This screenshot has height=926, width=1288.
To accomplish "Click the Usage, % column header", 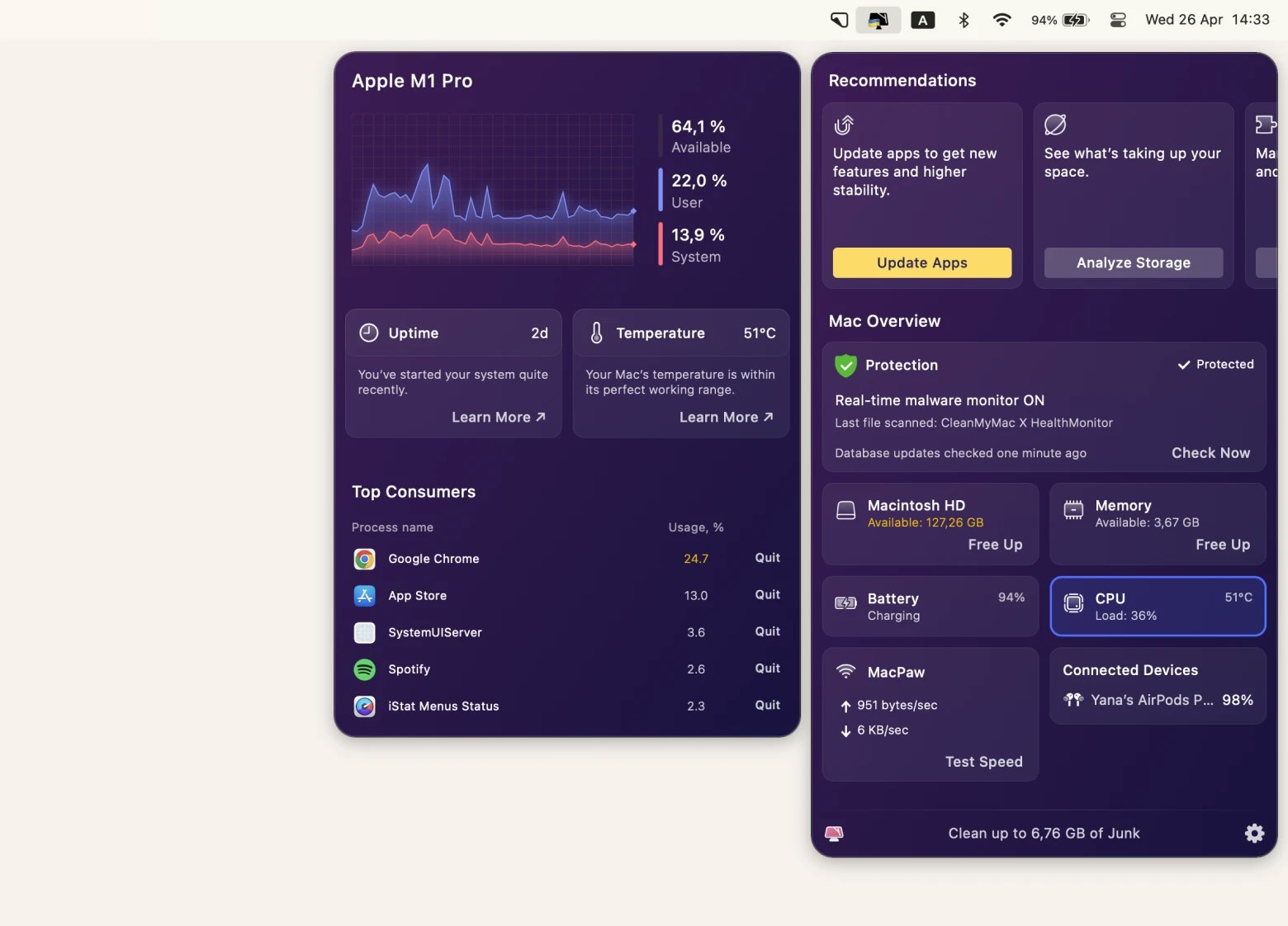I will (x=695, y=527).
